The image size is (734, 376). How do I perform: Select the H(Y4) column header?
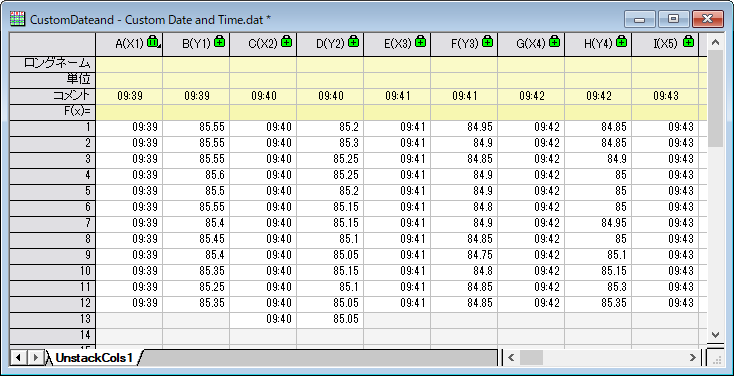click(598, 44)
